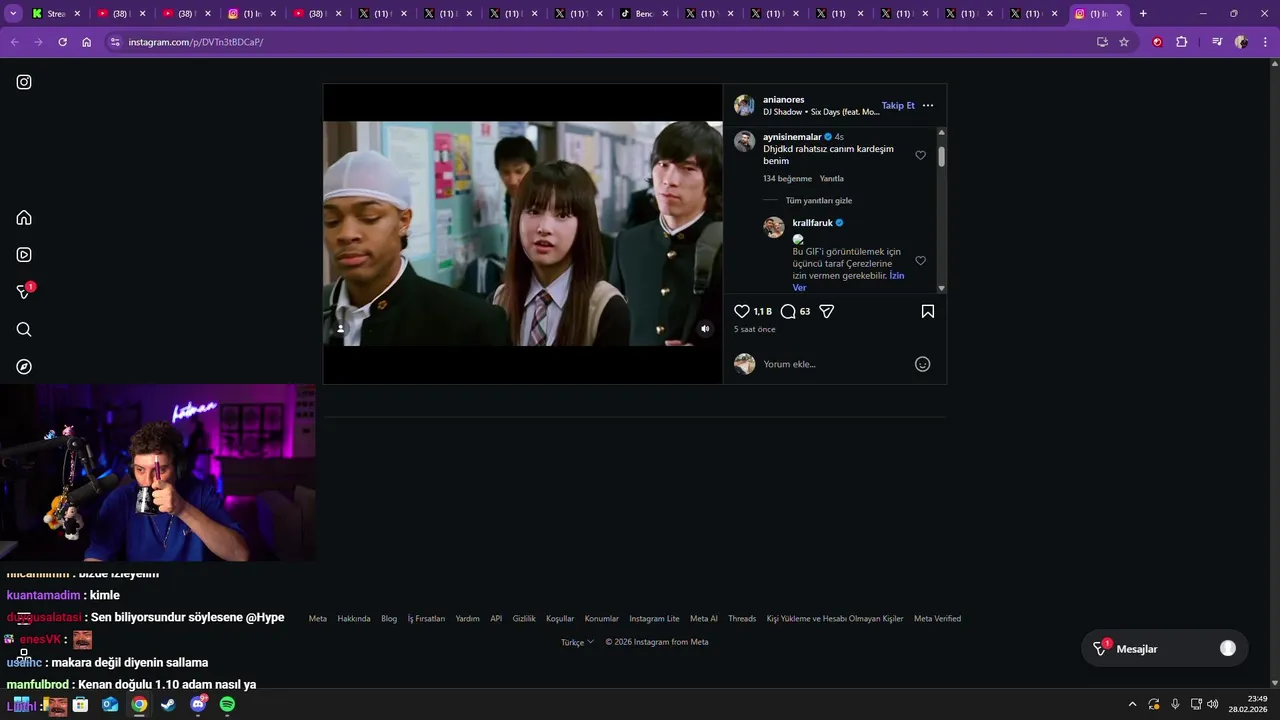Share the post with the send icon
Image resolution: width=1280 pixels, height=720 pixels.
pyautogui.click(x=827, y=311)
